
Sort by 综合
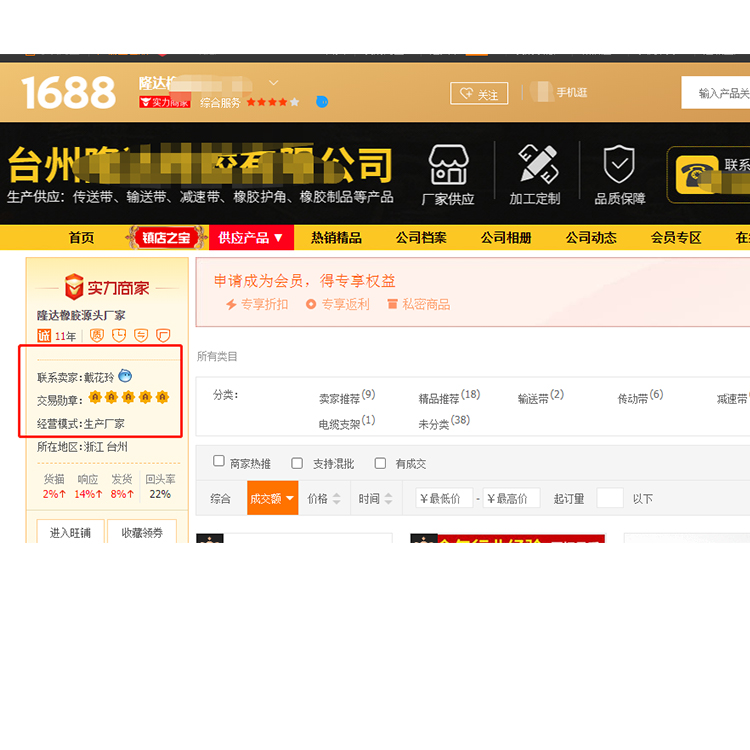pyautogui.click(x=220, y=499)
